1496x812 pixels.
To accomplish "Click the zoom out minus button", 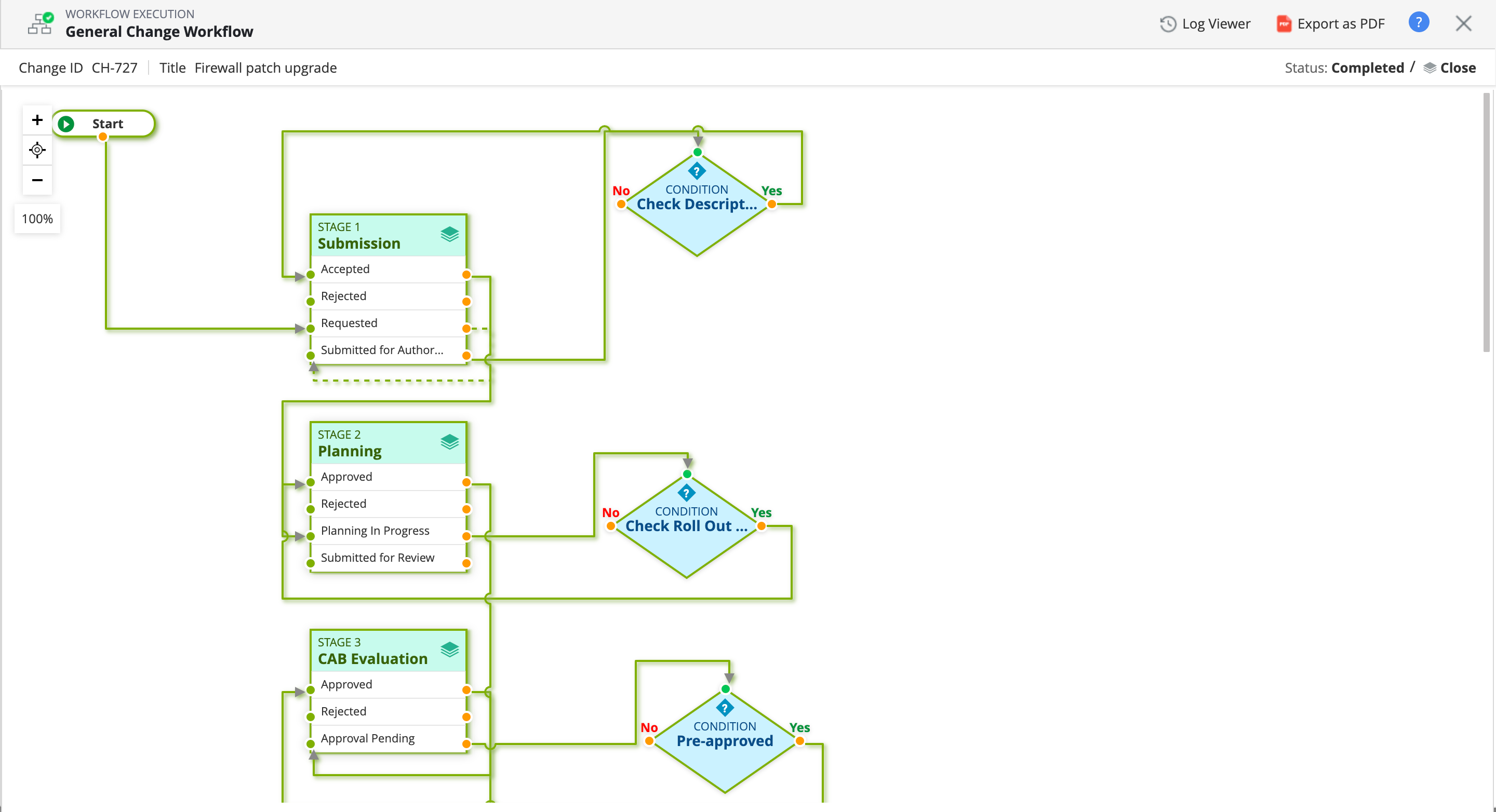I will (x=37, y=180).
